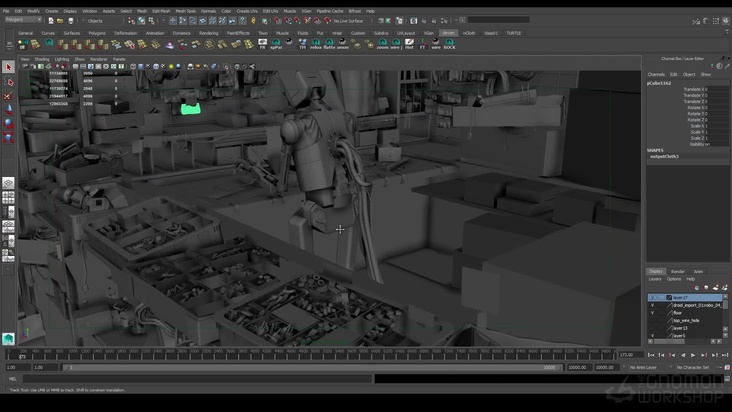732x412 pixels.
Task: Open the Shading panel menu
Action: [x=42, y=59]
